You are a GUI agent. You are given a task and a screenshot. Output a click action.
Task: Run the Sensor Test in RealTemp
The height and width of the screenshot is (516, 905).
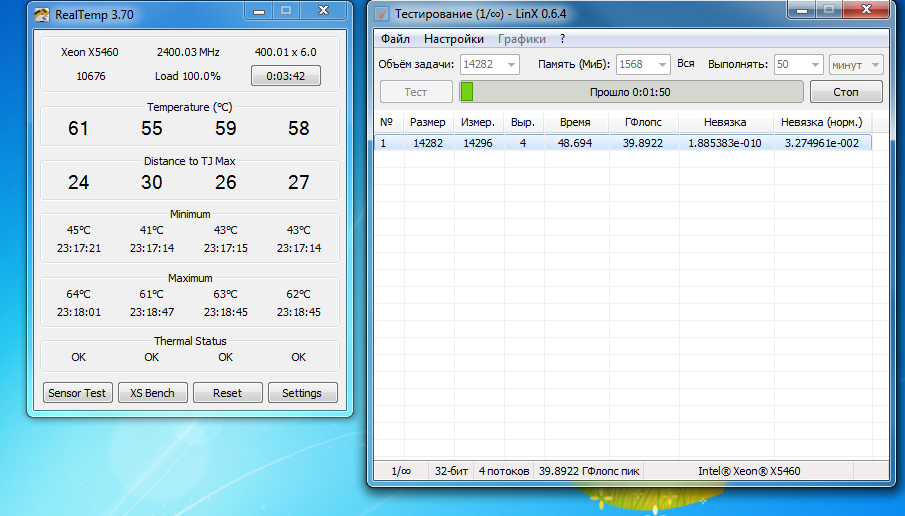(77, 392)
